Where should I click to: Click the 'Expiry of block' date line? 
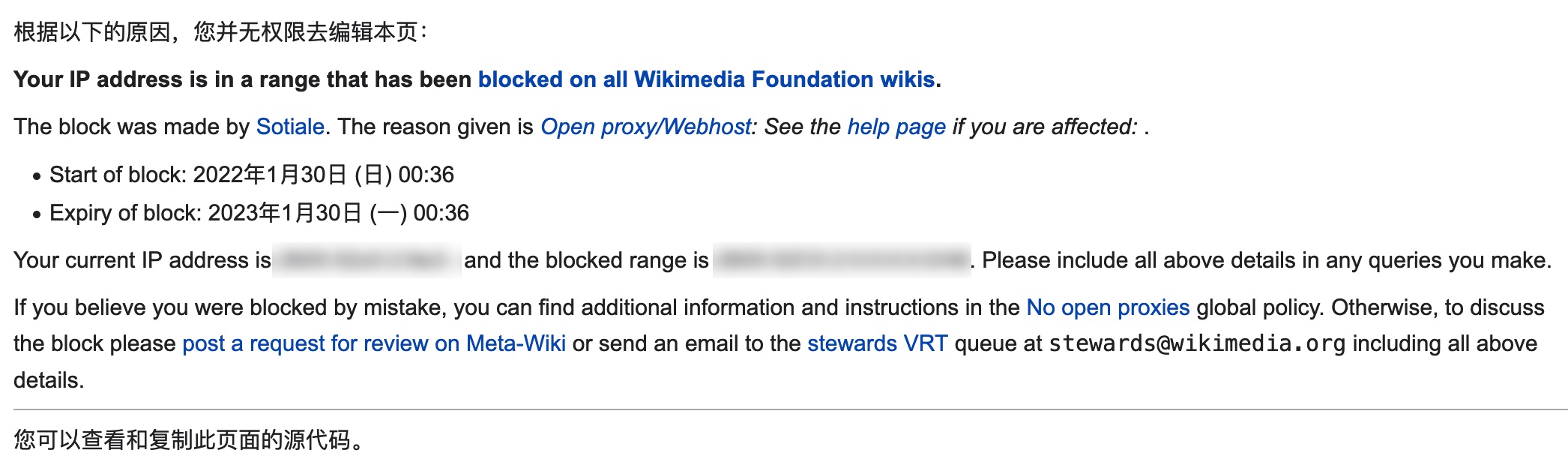[x=259, y=213]
